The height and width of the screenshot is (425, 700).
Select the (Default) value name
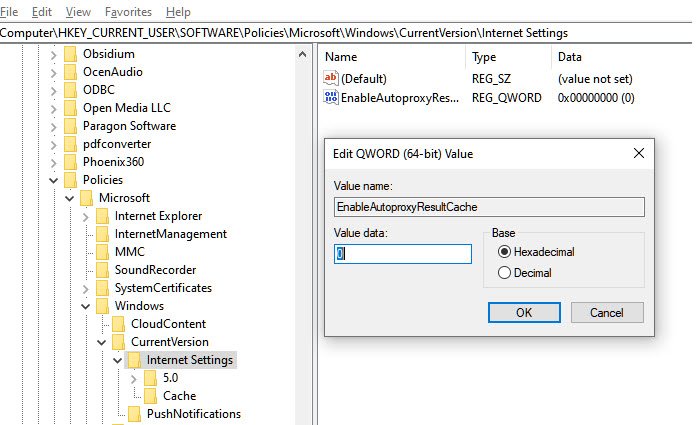(364, 79)
